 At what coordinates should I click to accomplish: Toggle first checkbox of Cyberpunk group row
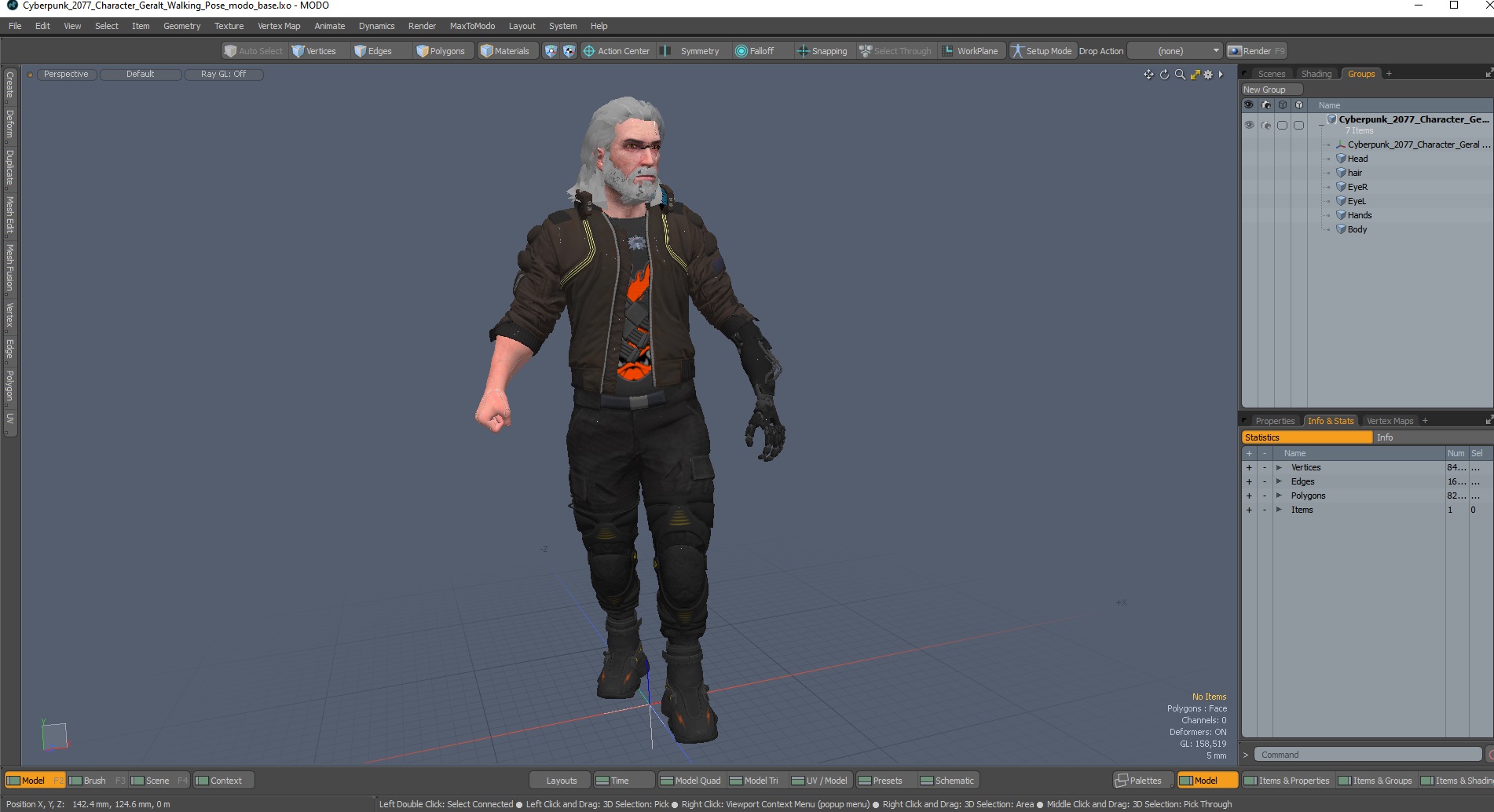click(1283, 125)
